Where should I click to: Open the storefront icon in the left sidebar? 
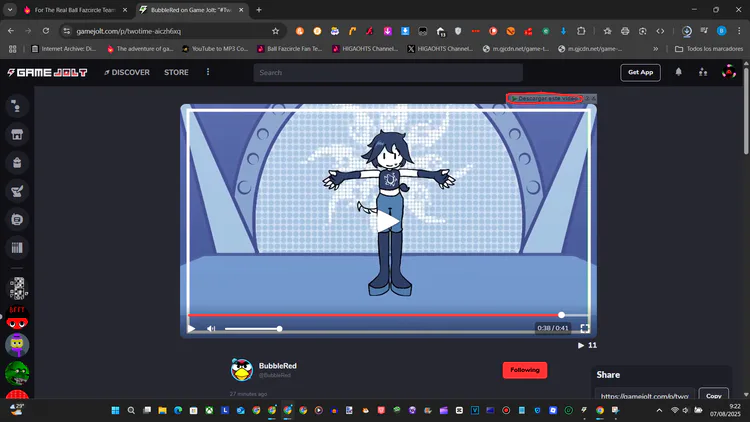[x=17, y=134]
